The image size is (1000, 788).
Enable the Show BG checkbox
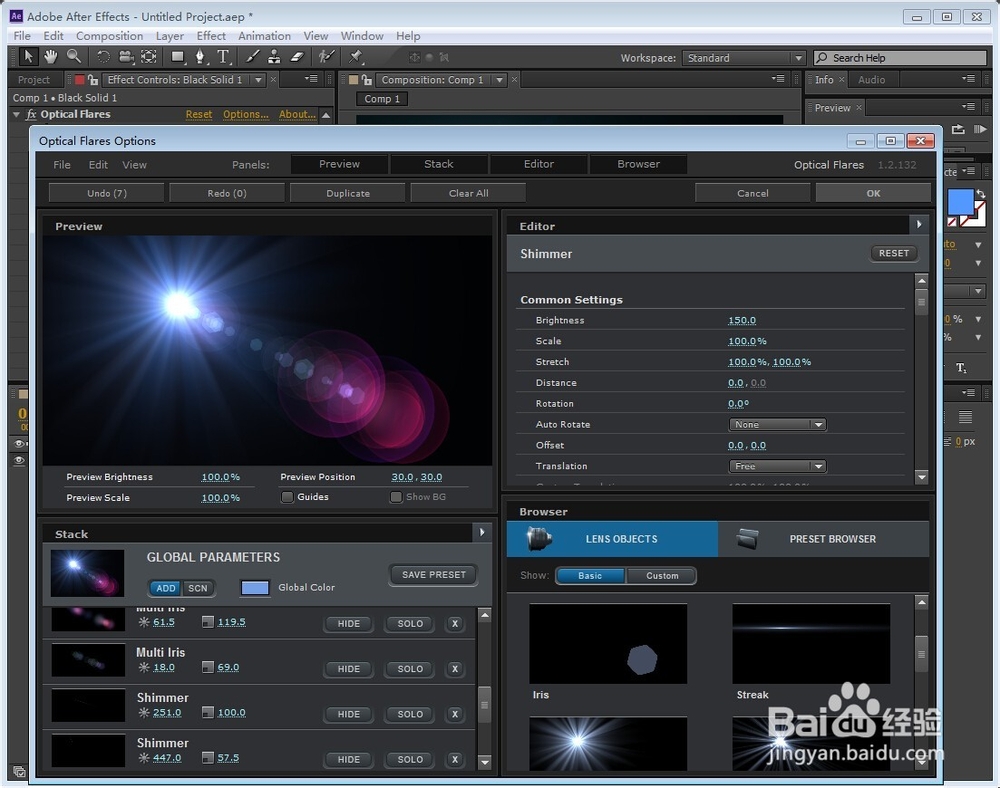[396, 497]
